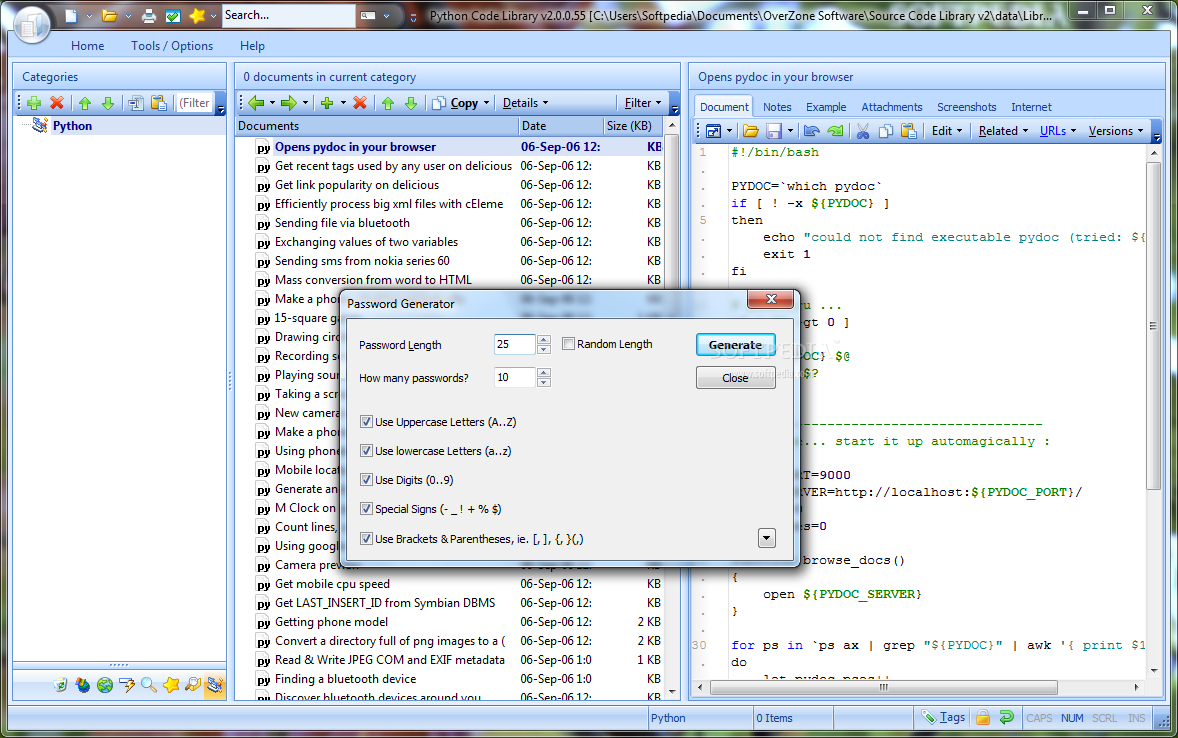Viewport: 1178px width, 738px height.
Task: Click the open folder icon in title bar
Action: tap(110, 16)
